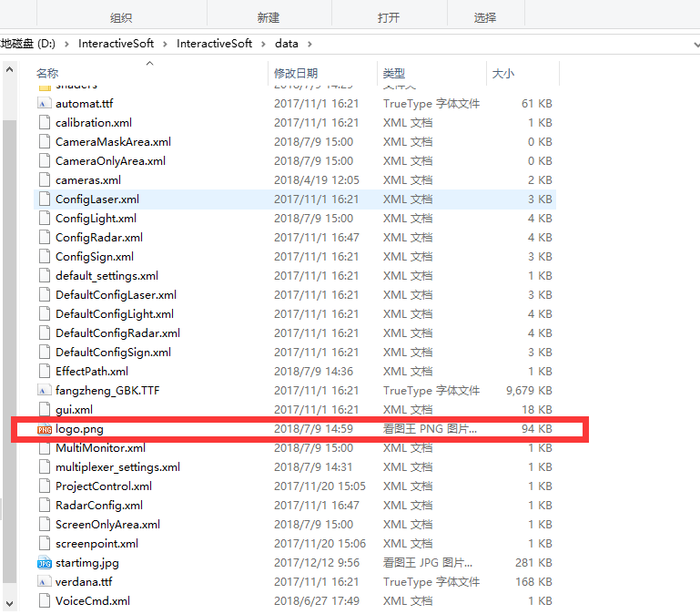The height and width of the screenshot is (614, 700).
Task: Click the verdana.ttf font file icon
Action: [44, 582]
